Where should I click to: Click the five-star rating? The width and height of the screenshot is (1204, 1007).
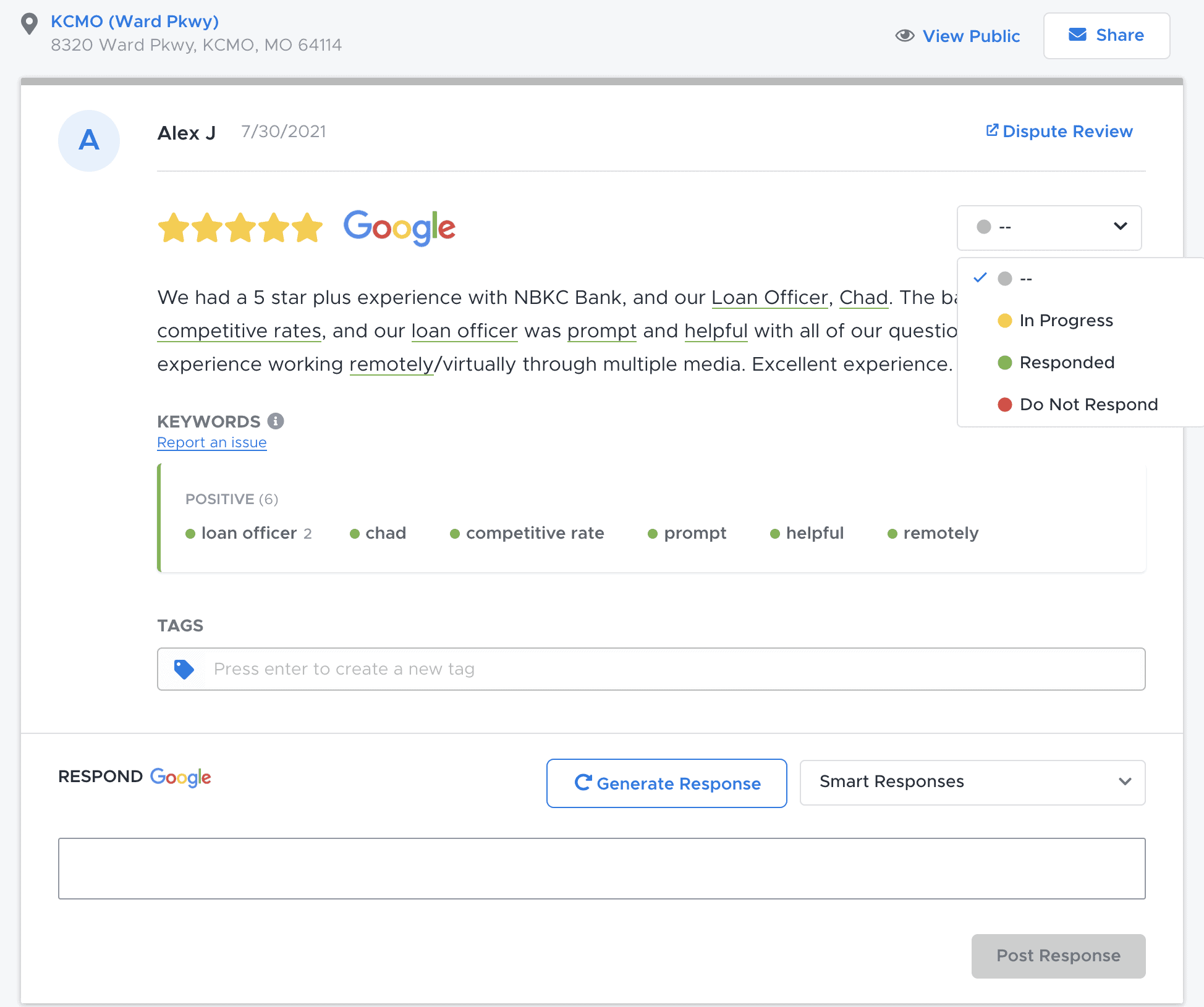tap(240, 228)
